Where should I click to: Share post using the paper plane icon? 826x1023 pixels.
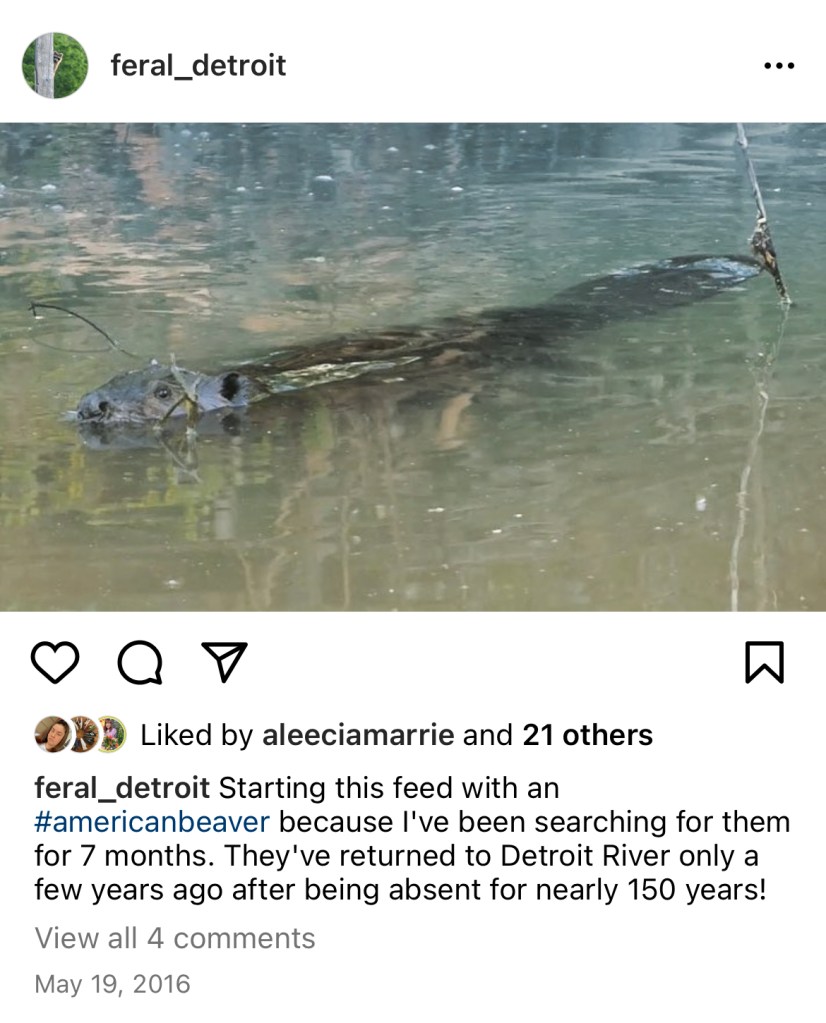pyautogui.click(x=224, y=661)
